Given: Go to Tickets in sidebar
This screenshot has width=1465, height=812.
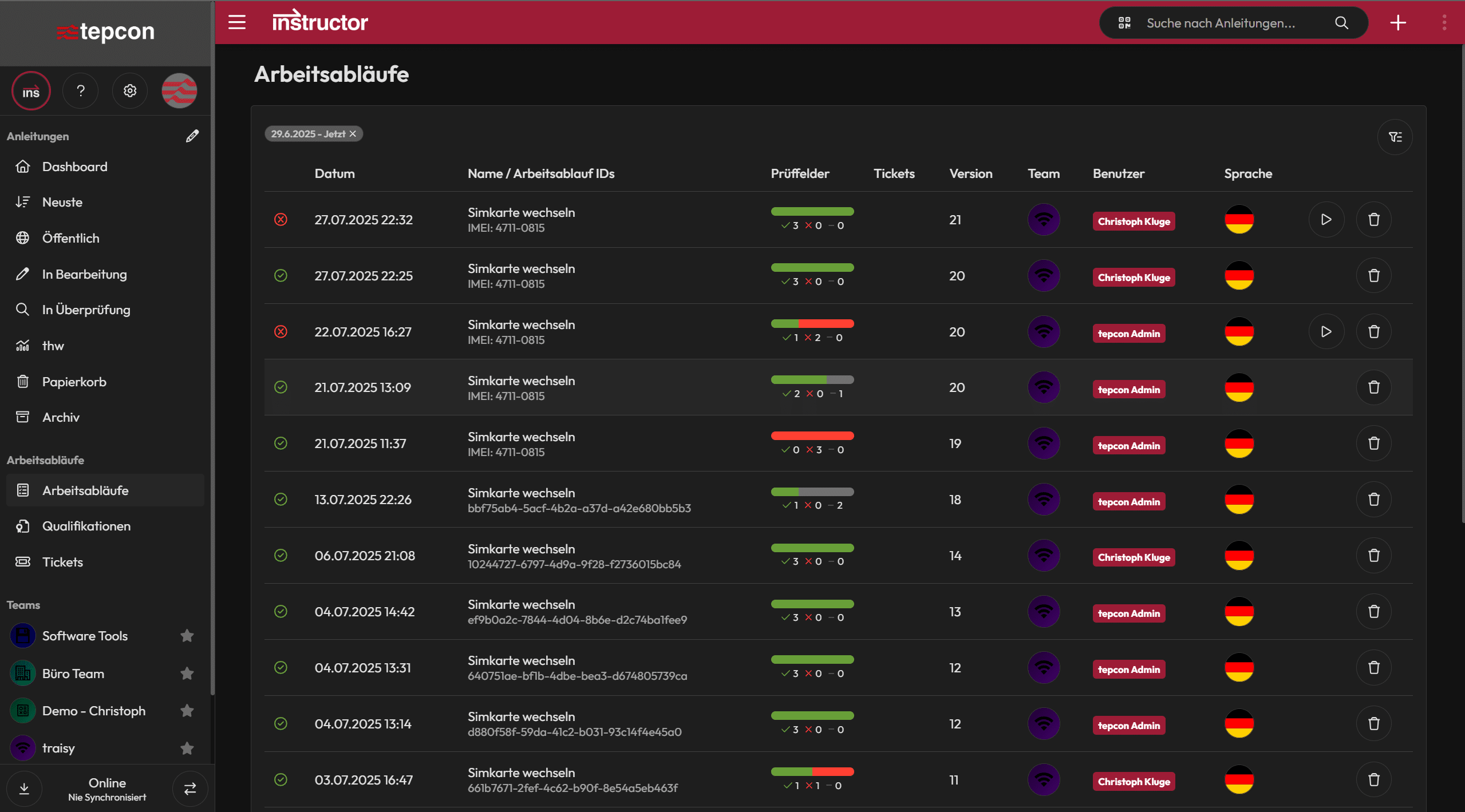Looking at the screenshot, I should point(62,562).
